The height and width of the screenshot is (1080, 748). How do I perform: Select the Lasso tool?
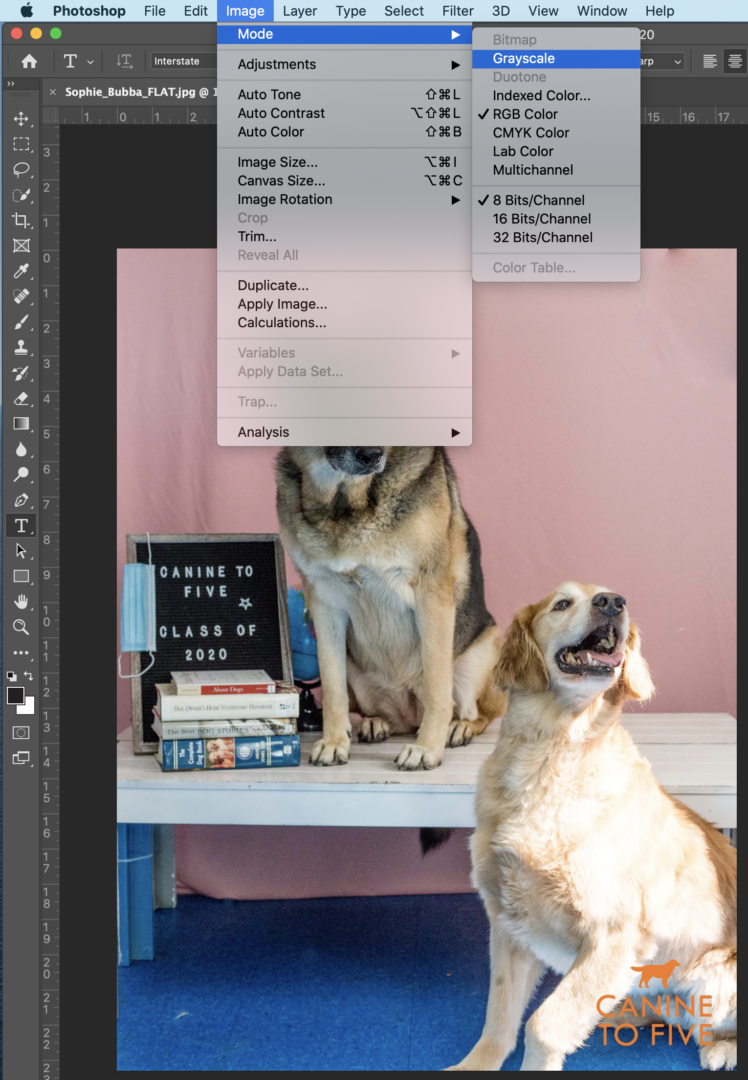click(21, 169)
